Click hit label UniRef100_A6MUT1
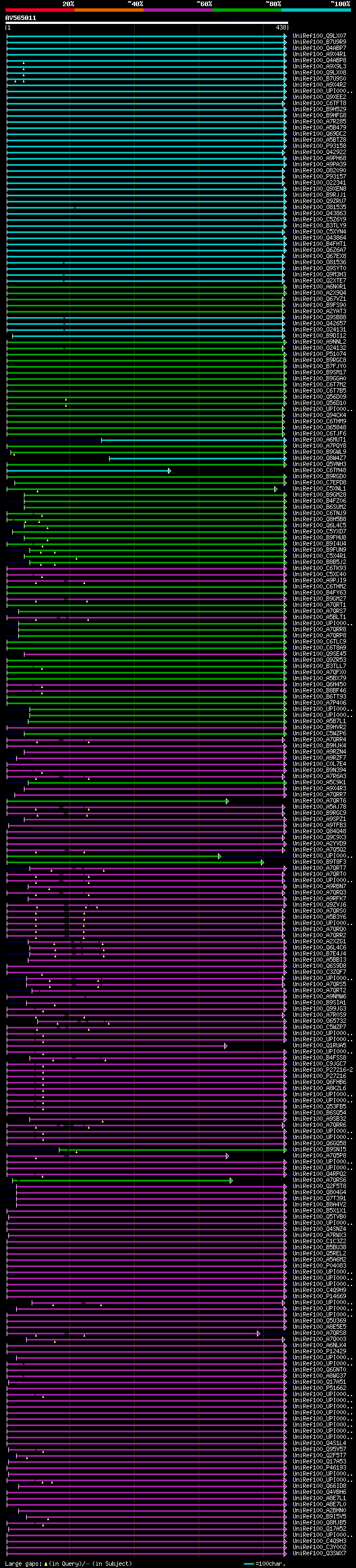Viewport: 356px width, 1568px height. click(x=319, y=440)
